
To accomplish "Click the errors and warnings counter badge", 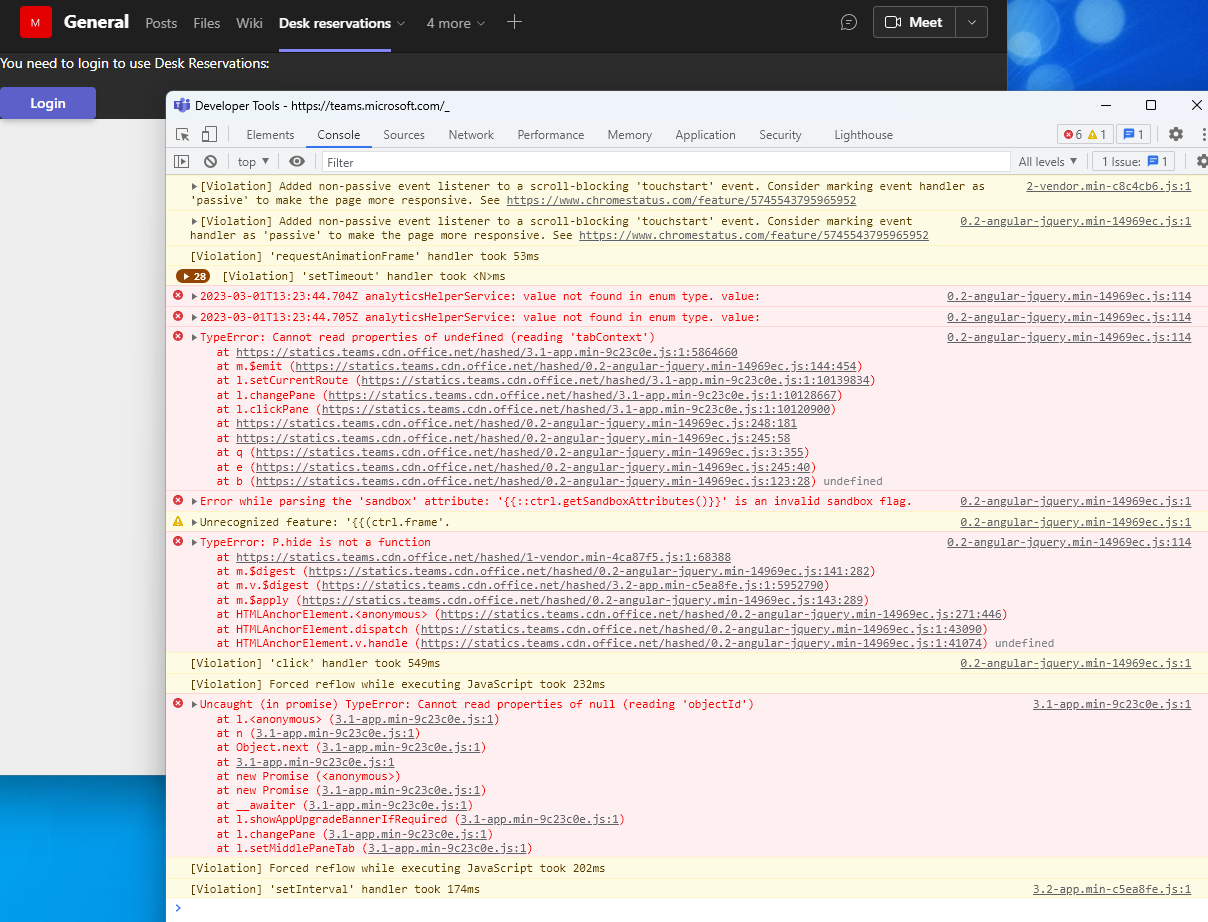I will pos(1084,134).
